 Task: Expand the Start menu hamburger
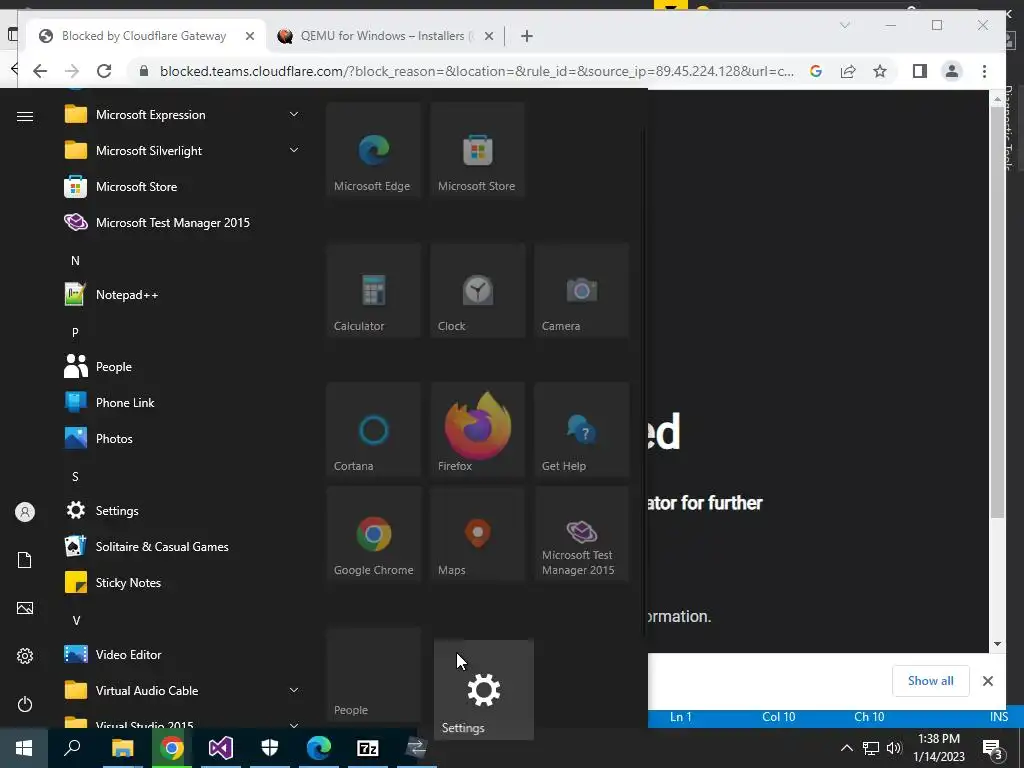[x=25, y=116]
